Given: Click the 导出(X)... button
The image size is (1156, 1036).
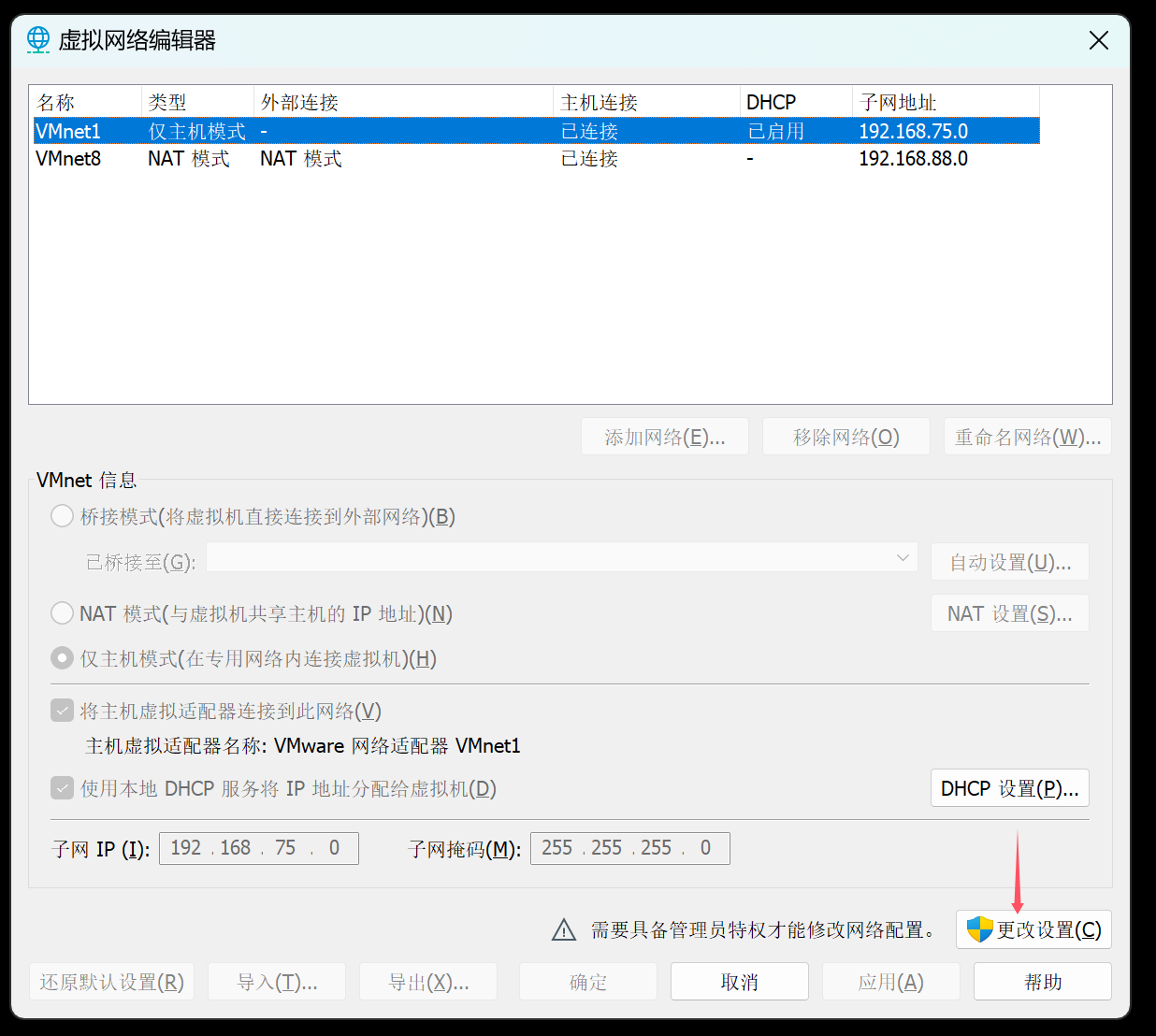Looking at the screenshot, I should click(428, 982).
